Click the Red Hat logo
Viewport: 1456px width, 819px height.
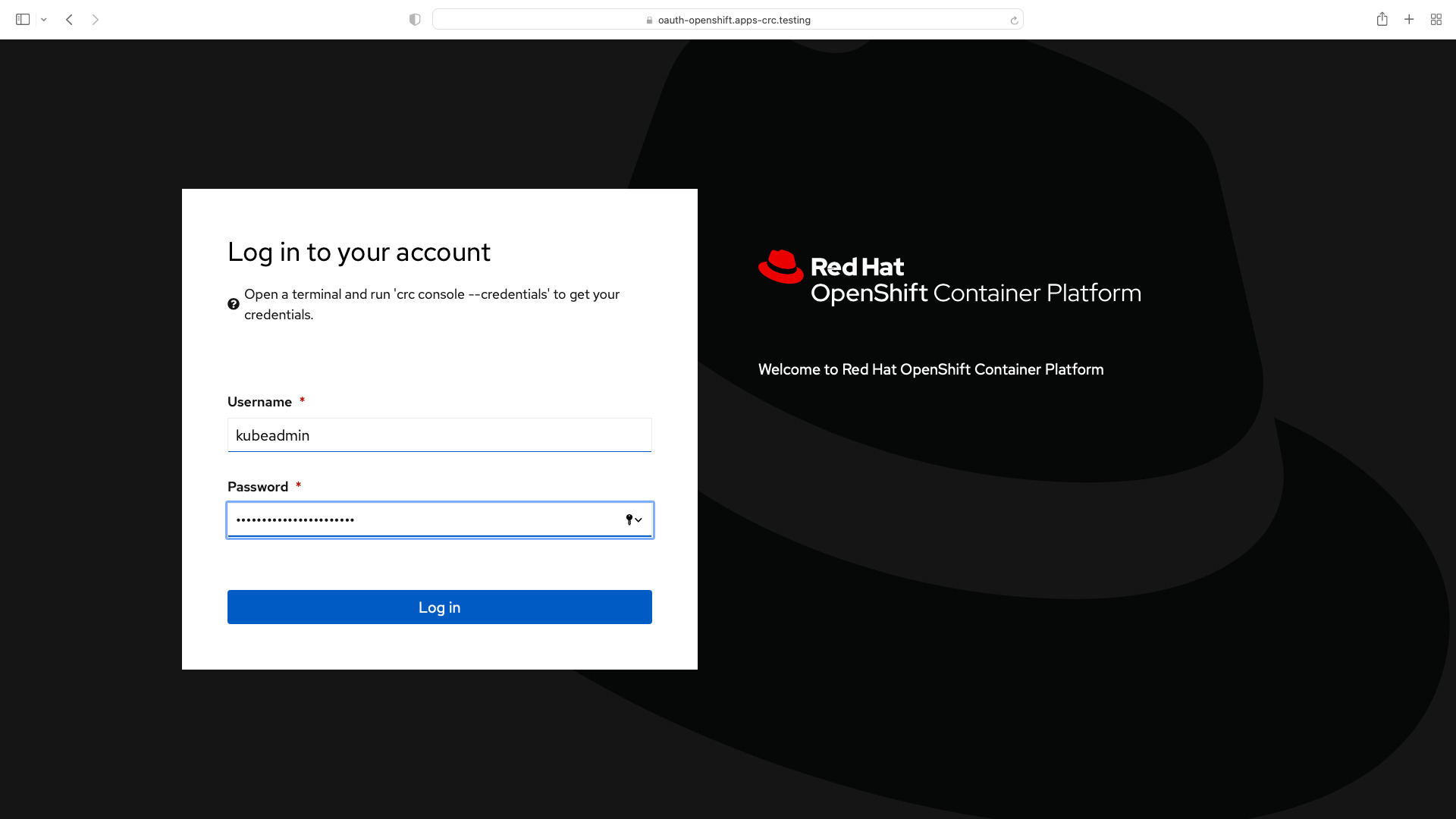[780, 267]
